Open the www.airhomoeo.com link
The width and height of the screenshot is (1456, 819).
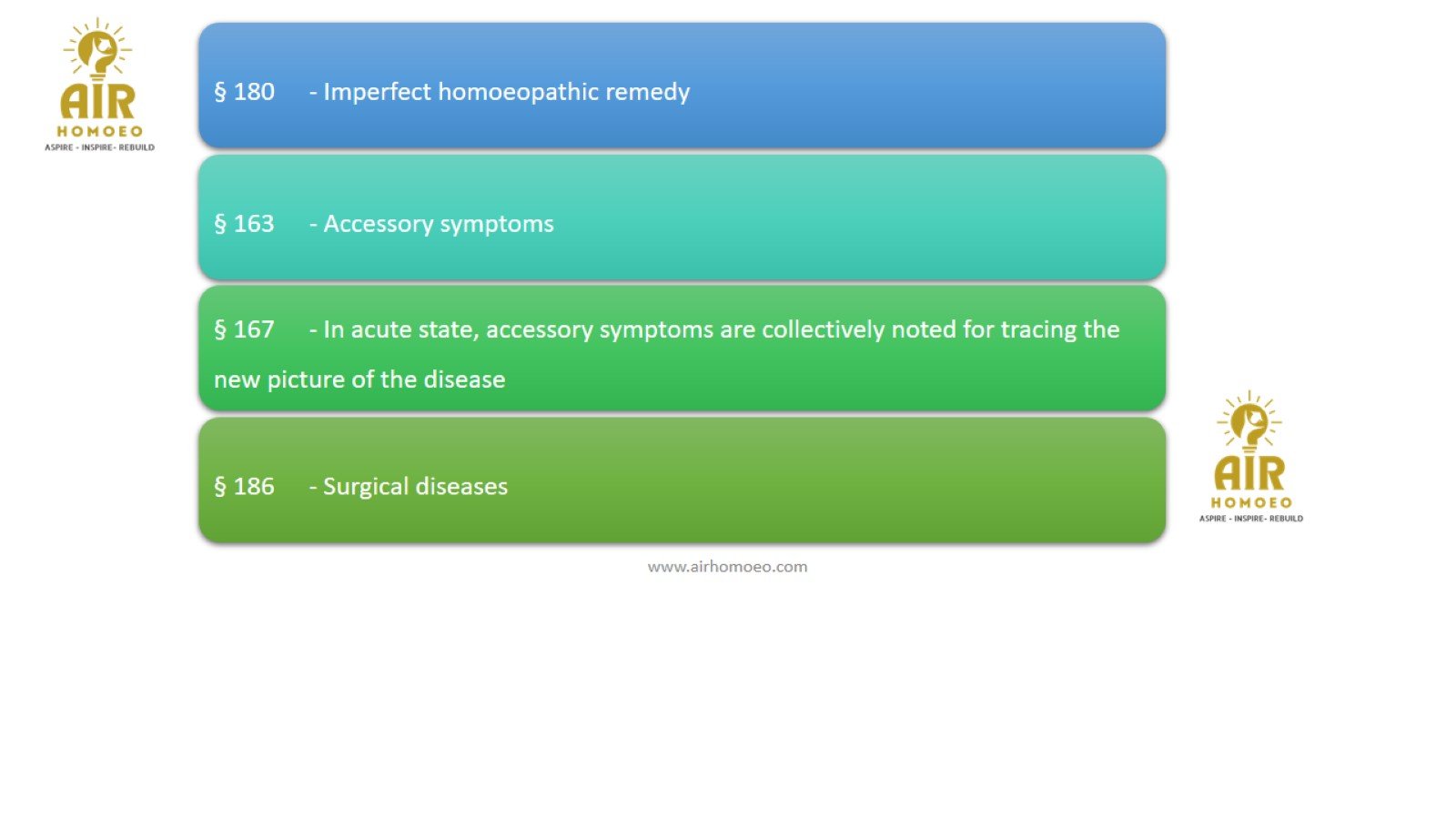[x=727, y=566]
